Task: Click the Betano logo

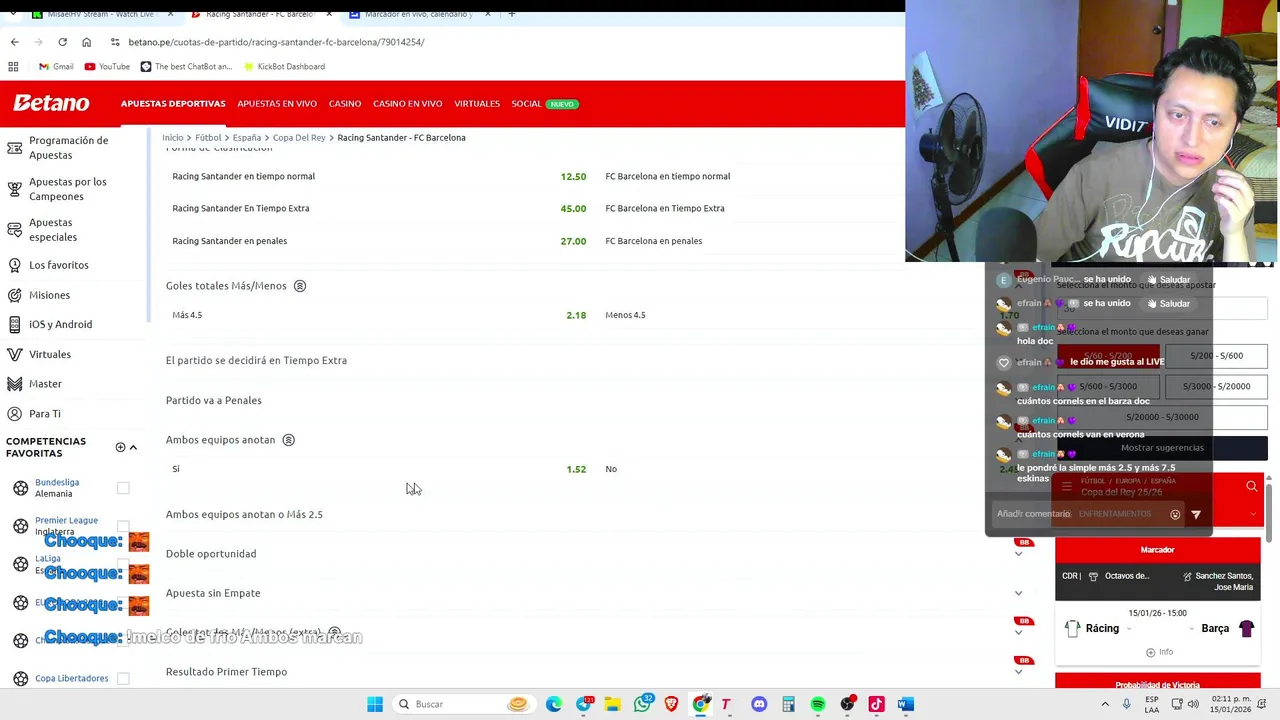Action: tap(51, 103)
